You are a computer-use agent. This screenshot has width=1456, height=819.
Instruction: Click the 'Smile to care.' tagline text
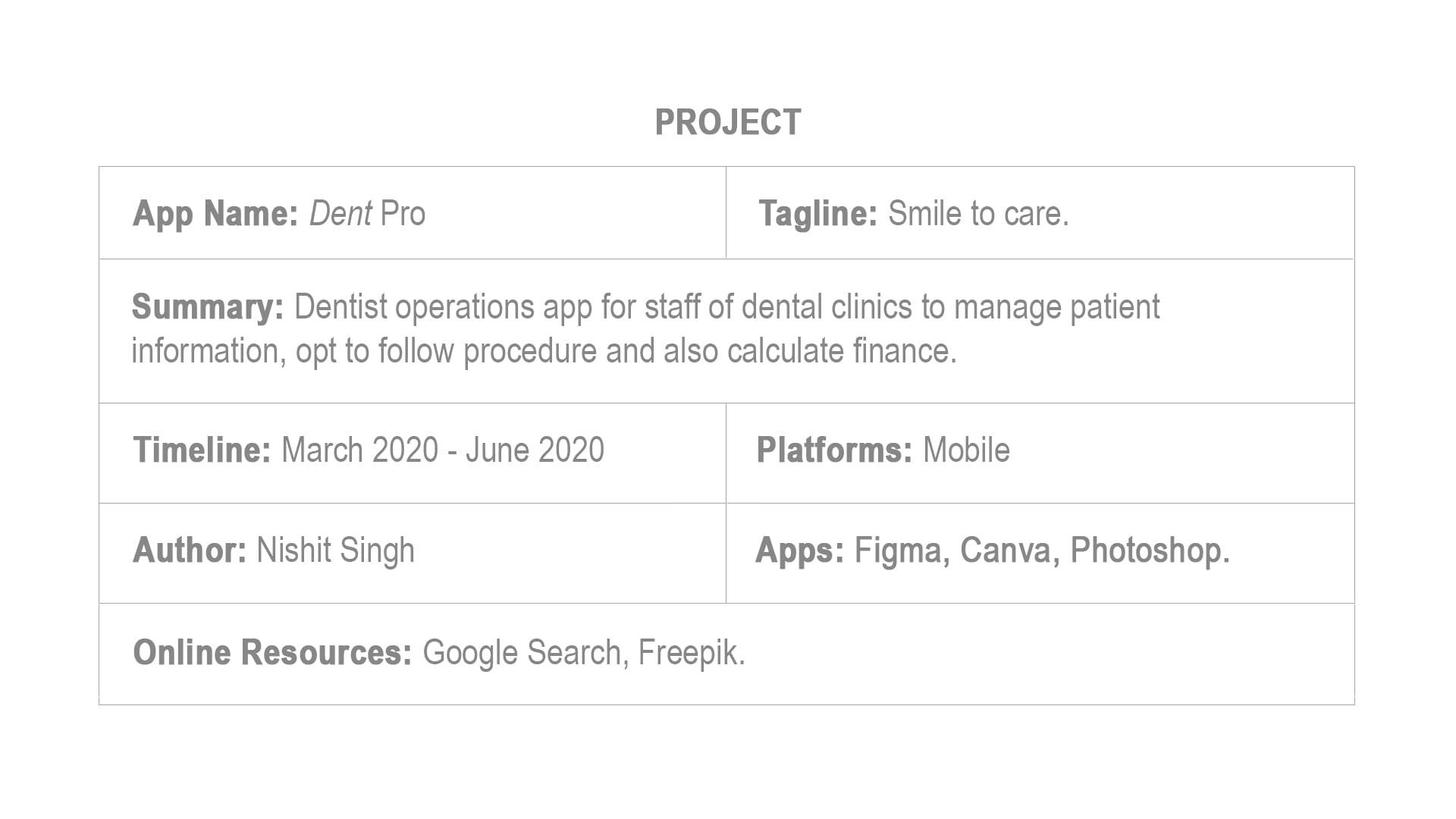point(978,214)
